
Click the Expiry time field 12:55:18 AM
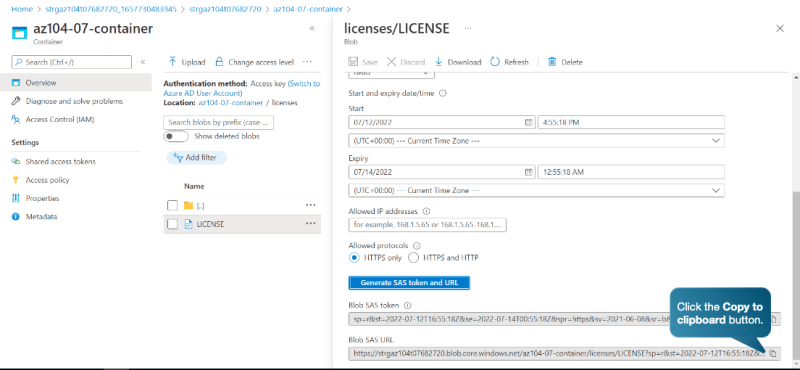[631, 172]
